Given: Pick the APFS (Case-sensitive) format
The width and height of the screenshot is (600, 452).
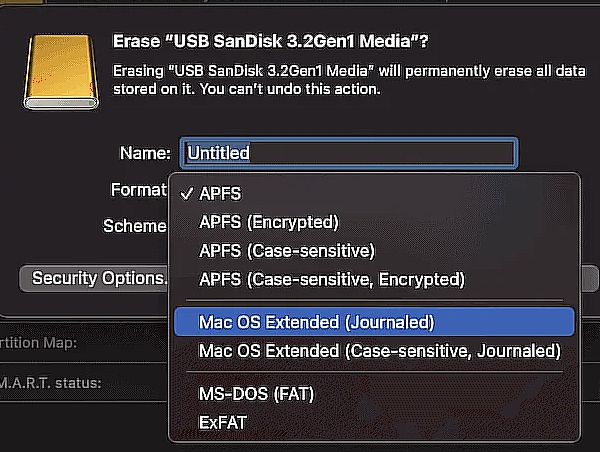Looking at the screenshot, I should click(x=286, y=249).
